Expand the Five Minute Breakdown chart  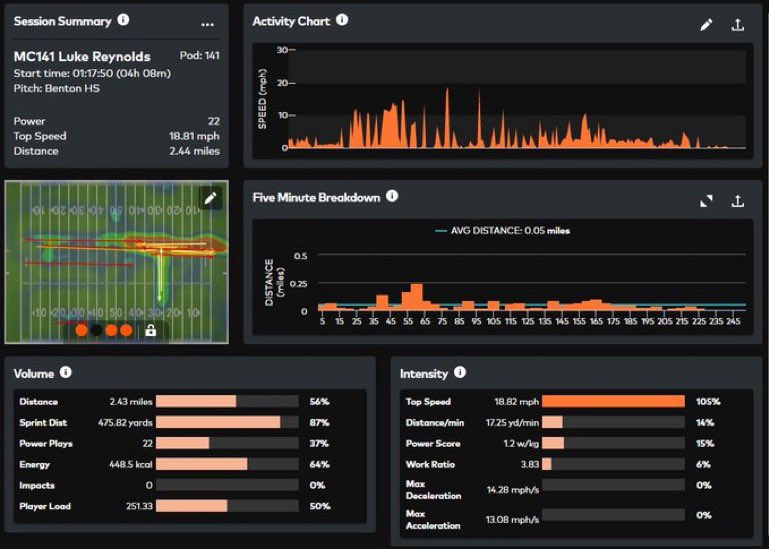[706, 201]
